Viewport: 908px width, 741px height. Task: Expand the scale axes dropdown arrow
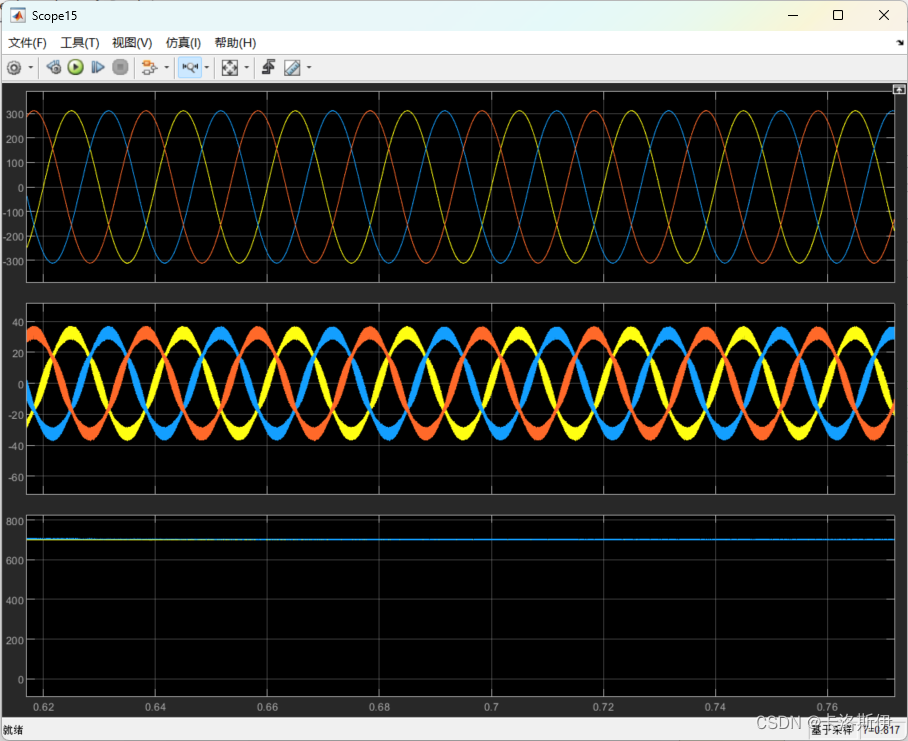247,68
